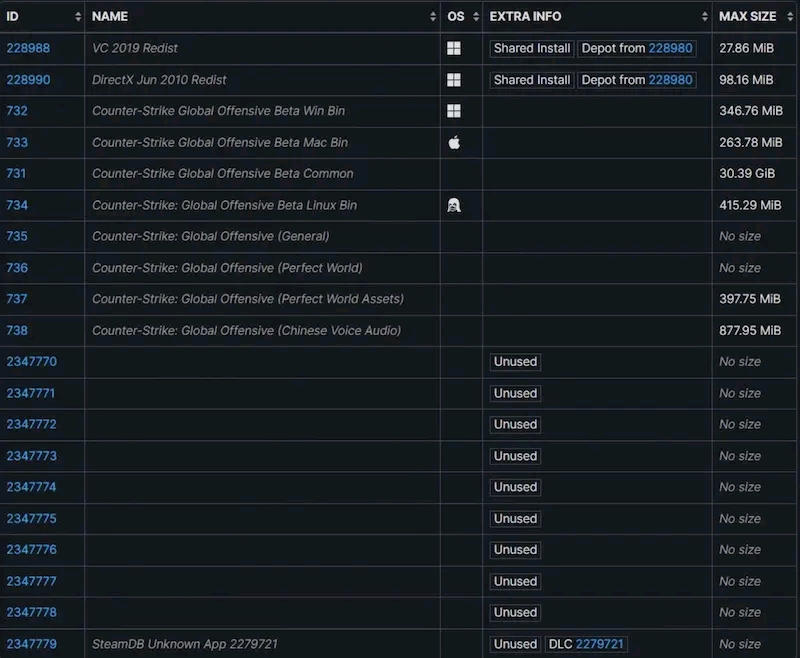
Task: Click Shared Install tag for DirectX Jun 2010 Redist
Action: tap(532, 80)
